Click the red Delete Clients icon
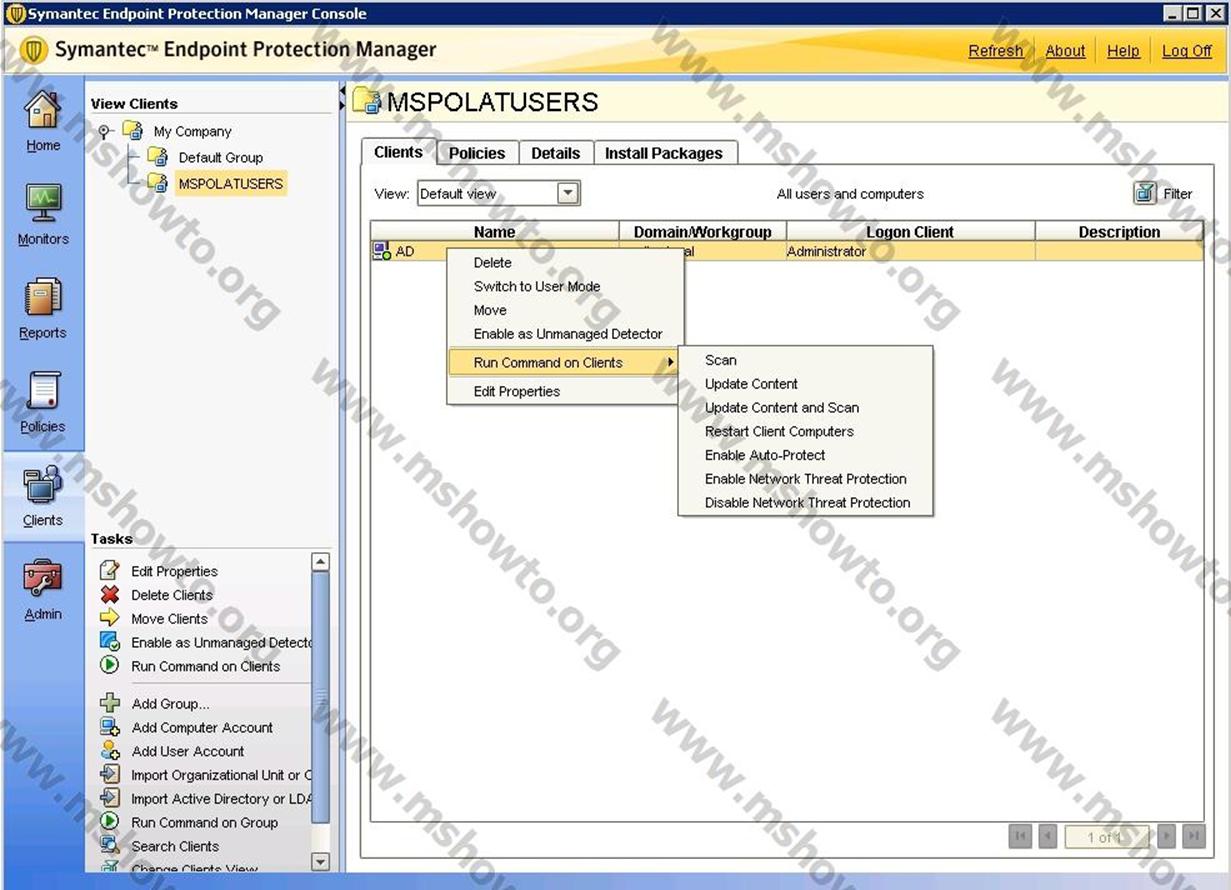Viewport: 1231px width, 890px height. point(110,594)
